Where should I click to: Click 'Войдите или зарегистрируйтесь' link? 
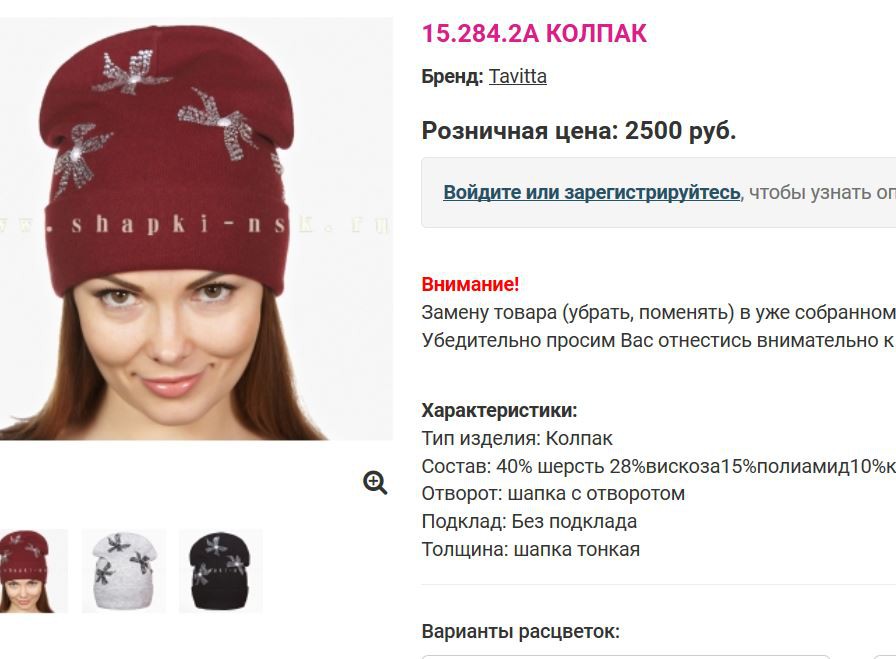pos(592,192)
